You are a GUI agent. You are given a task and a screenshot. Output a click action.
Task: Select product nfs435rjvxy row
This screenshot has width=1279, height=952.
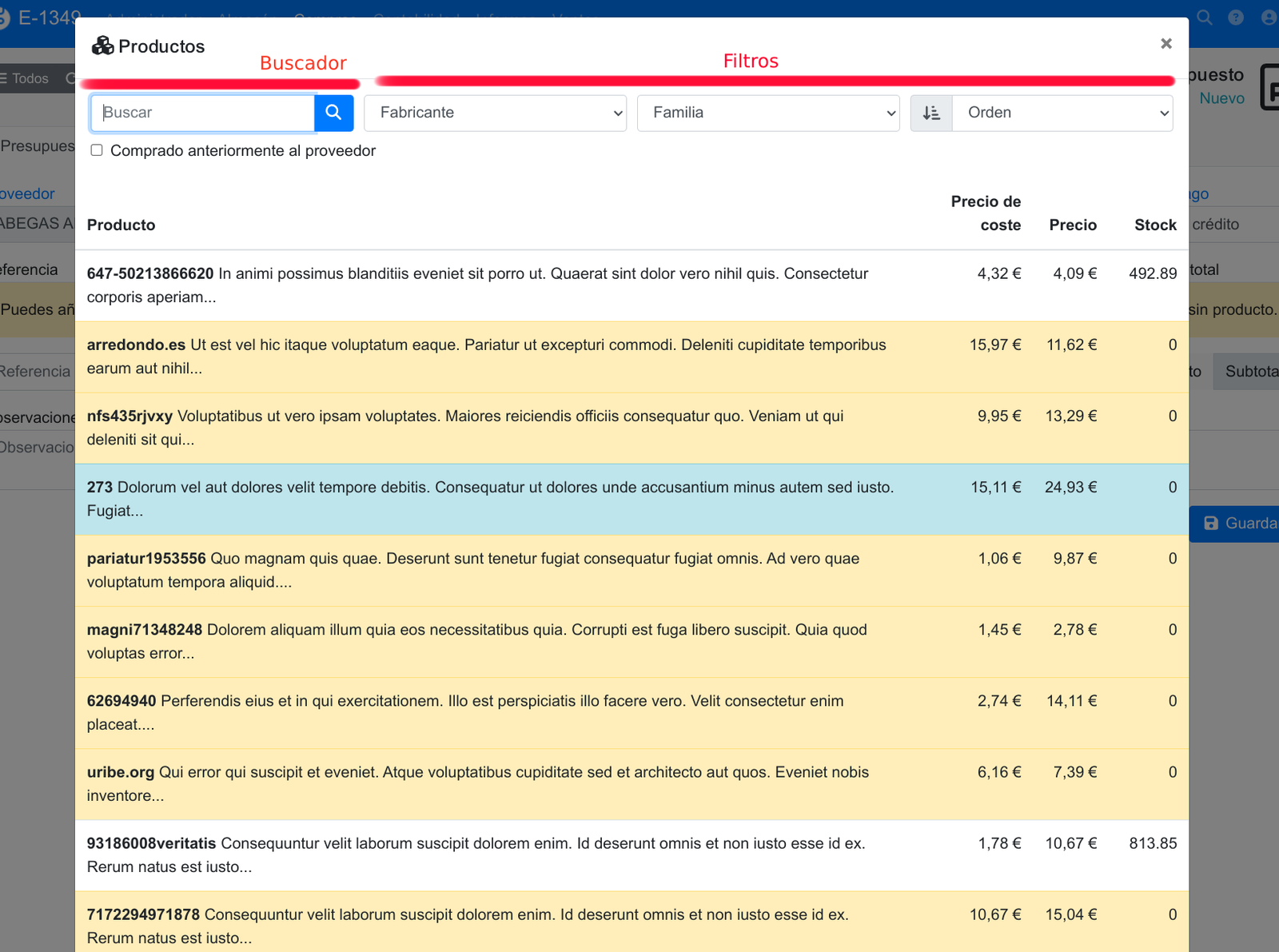coord(632,428)
